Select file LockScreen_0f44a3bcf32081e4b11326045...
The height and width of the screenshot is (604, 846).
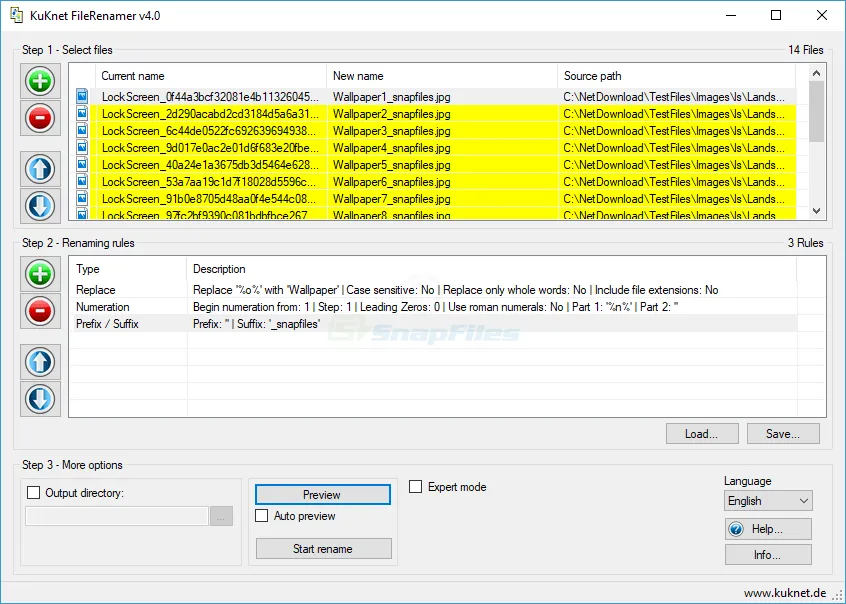(x=210, y=97)
